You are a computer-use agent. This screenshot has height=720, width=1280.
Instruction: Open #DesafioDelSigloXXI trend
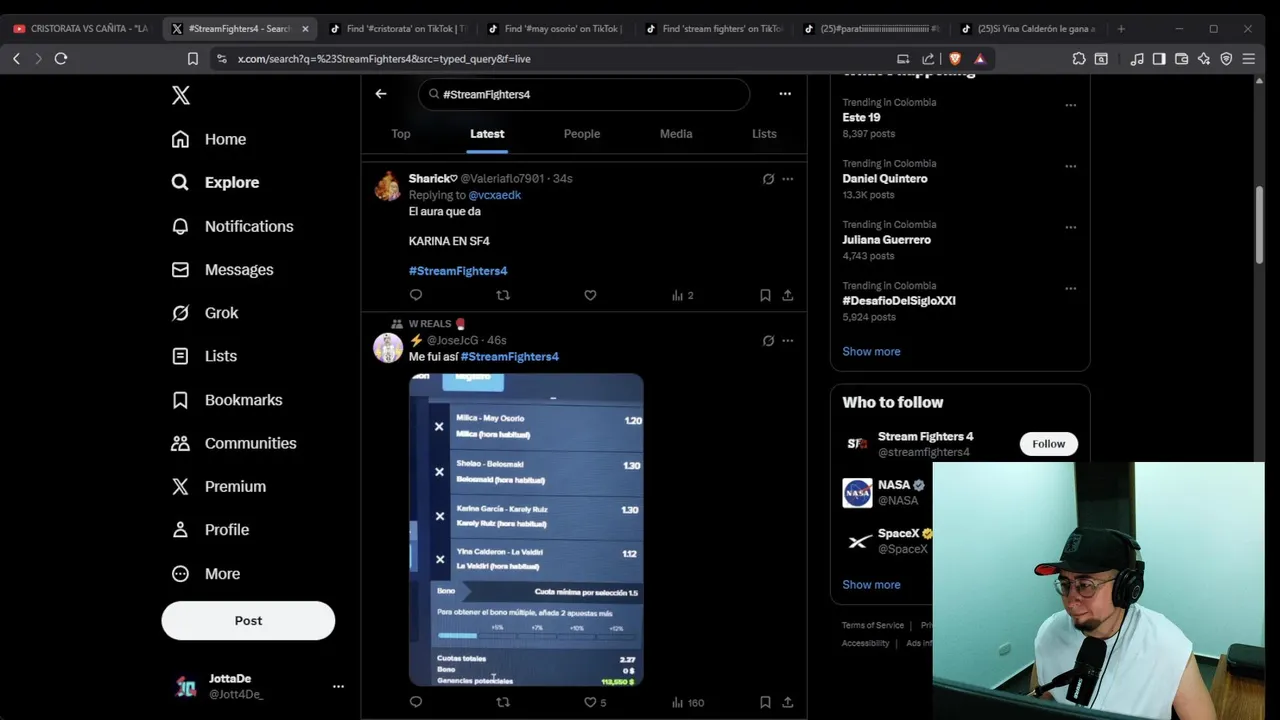899,301
